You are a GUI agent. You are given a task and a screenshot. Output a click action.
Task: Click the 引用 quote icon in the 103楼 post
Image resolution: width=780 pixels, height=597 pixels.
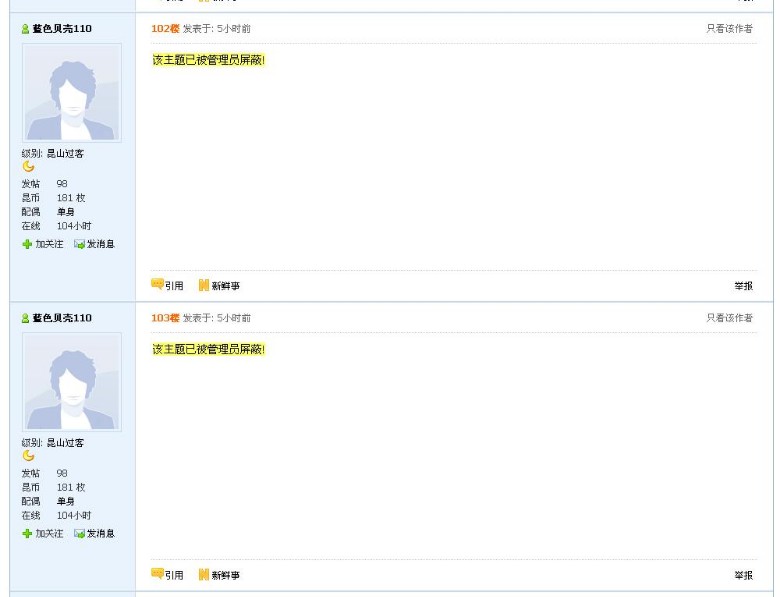(x=157, y=574)
